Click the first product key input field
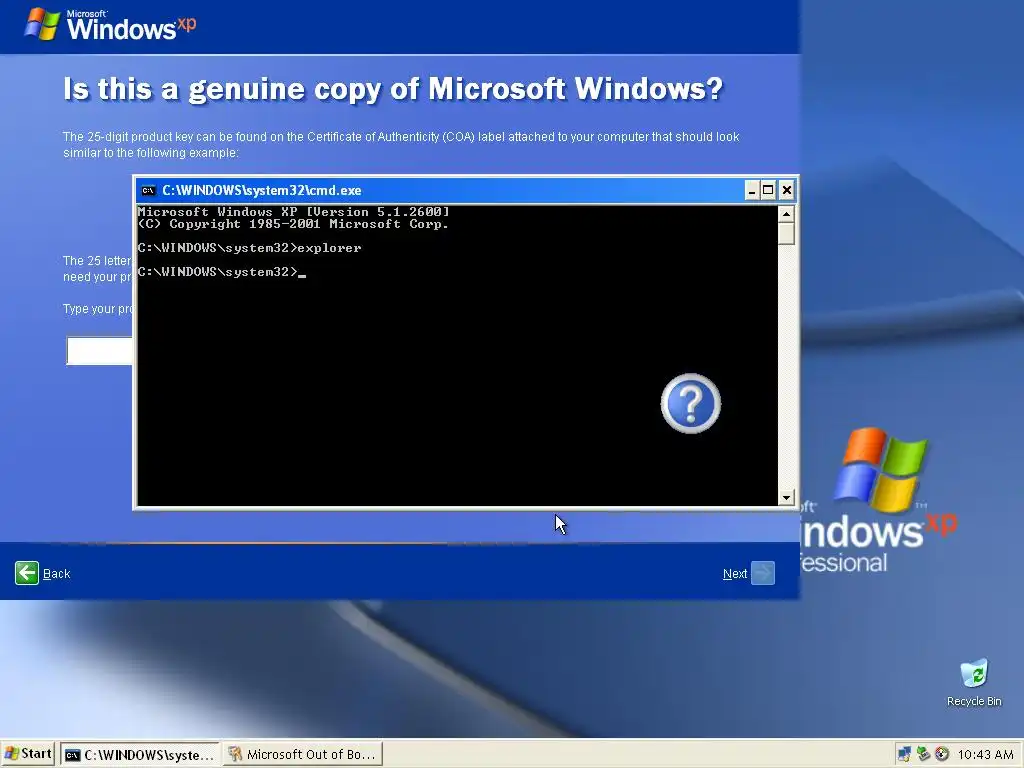The width and height of the screenshot is (1024, 768). coord(99,351)
